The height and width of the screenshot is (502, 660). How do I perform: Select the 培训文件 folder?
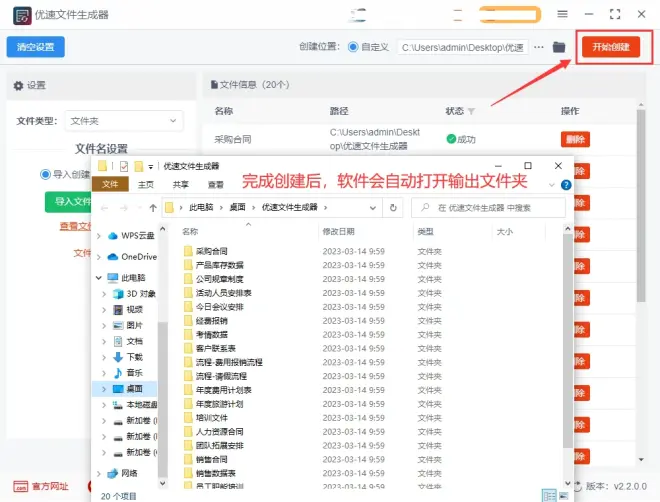pyautogui.click(x=206, y=418)
